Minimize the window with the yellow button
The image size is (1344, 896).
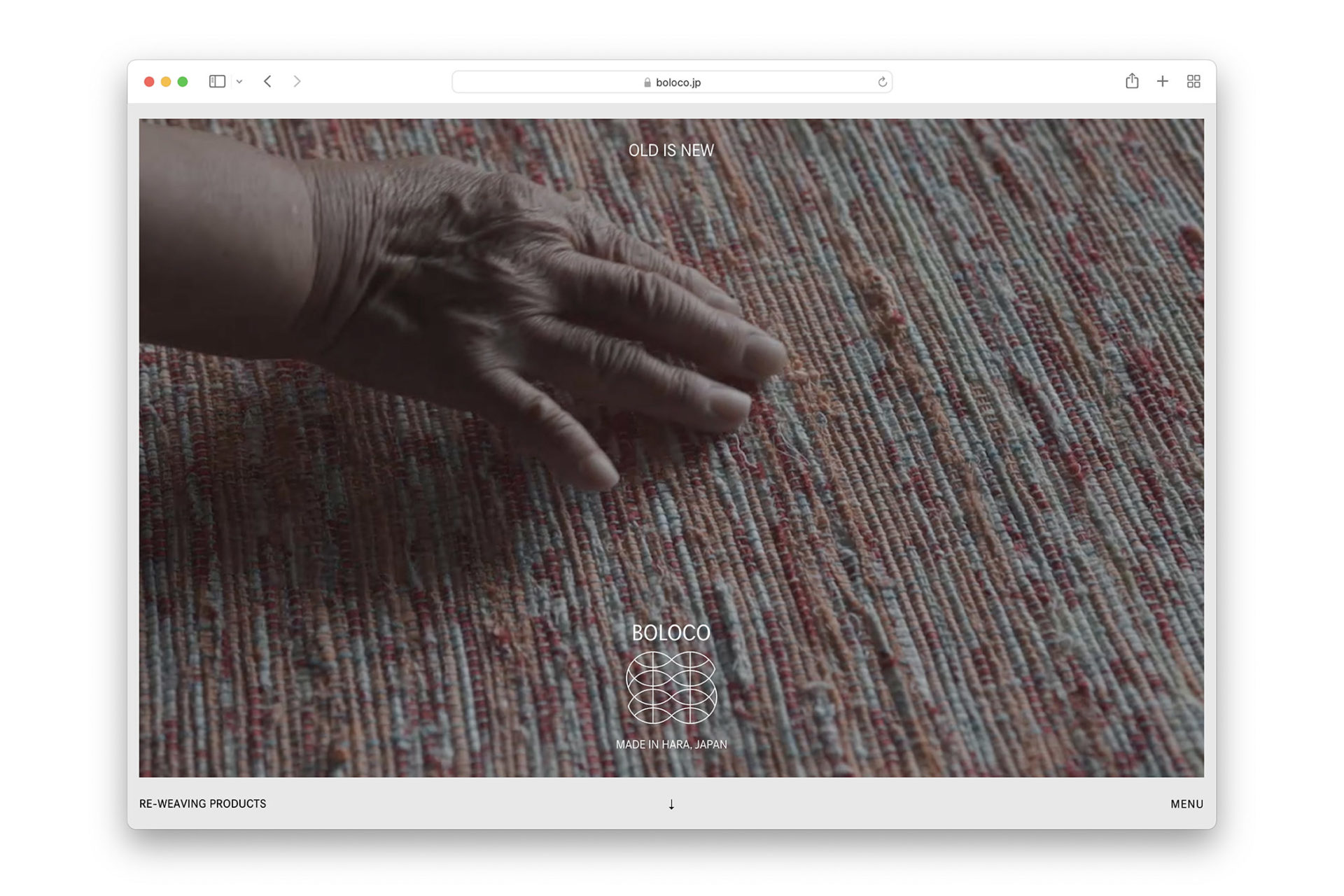coord(166,82)
